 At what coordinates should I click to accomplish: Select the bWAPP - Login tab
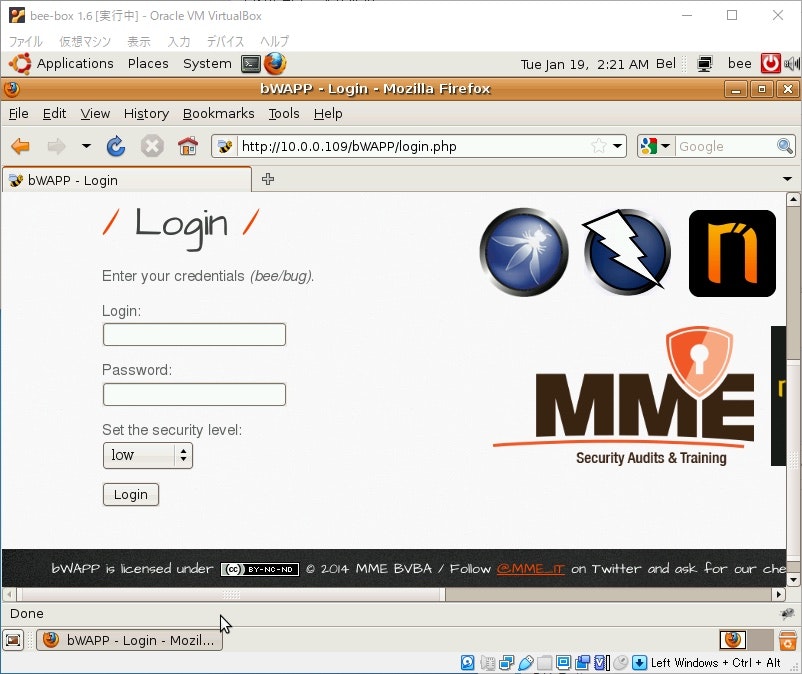pos(127,180)
